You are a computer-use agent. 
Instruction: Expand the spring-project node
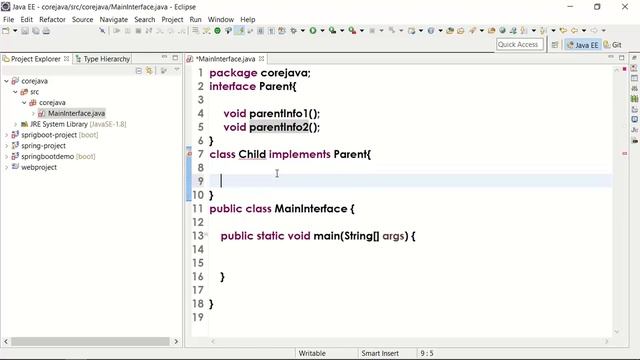[7, 146]
